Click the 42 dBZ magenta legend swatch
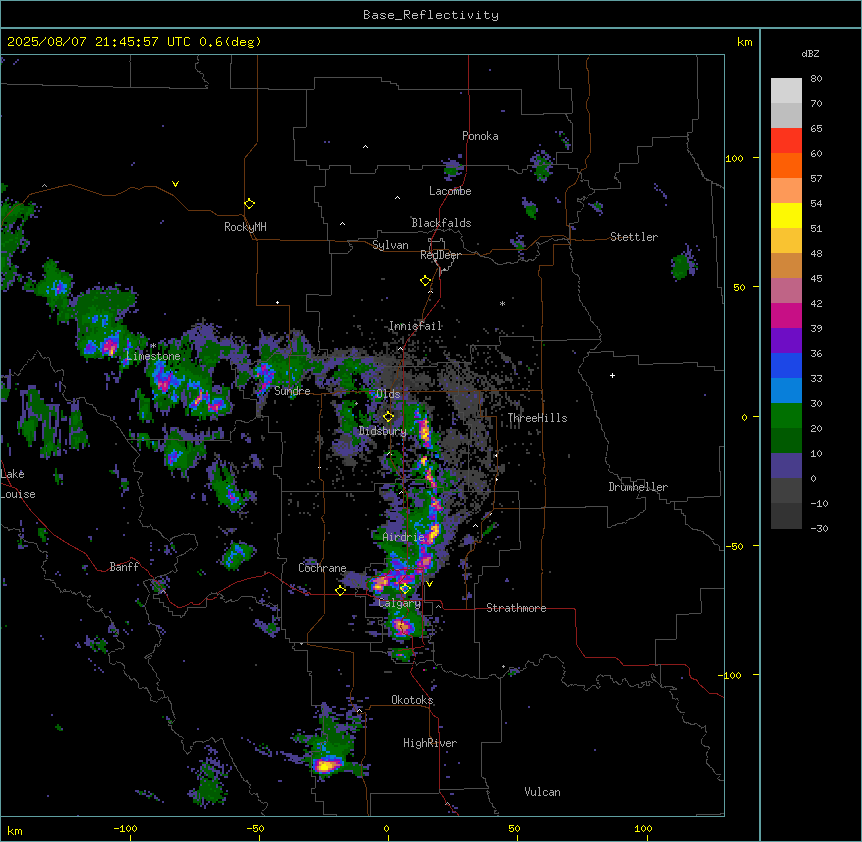 coord(786,315)
